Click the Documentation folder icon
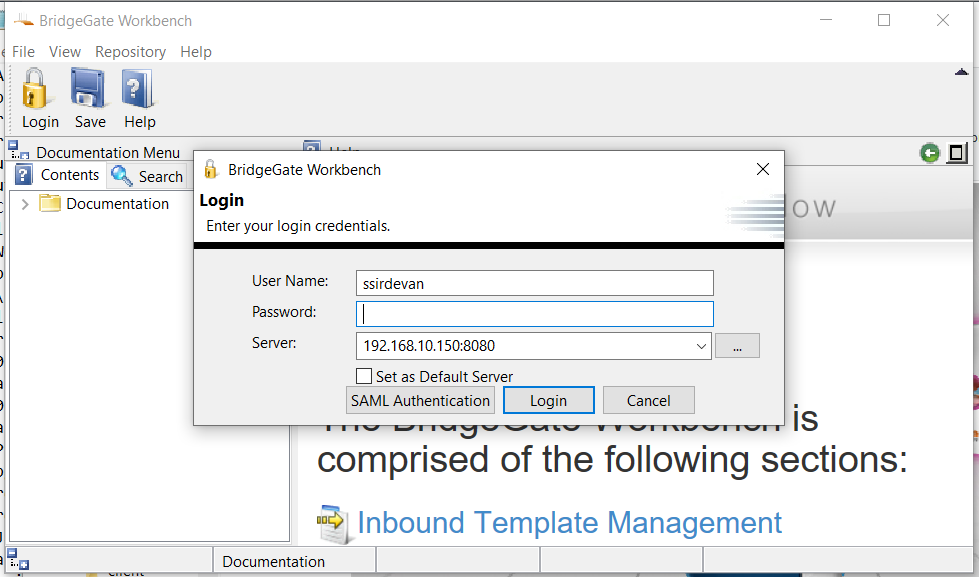Image resolution: width=979 pixels, height=577 pixels. coord(50,204)
